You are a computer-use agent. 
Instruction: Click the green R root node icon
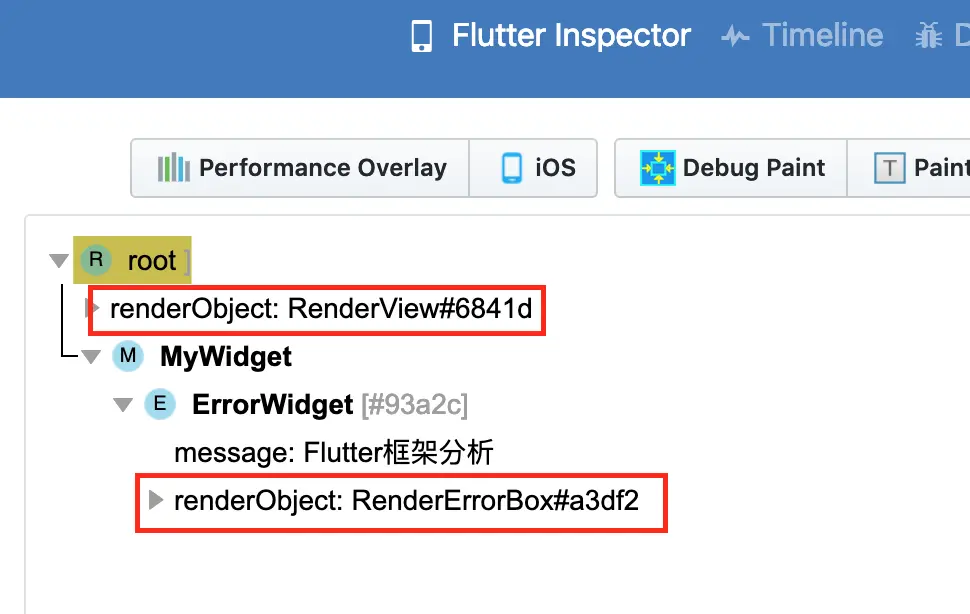[96, 261]
